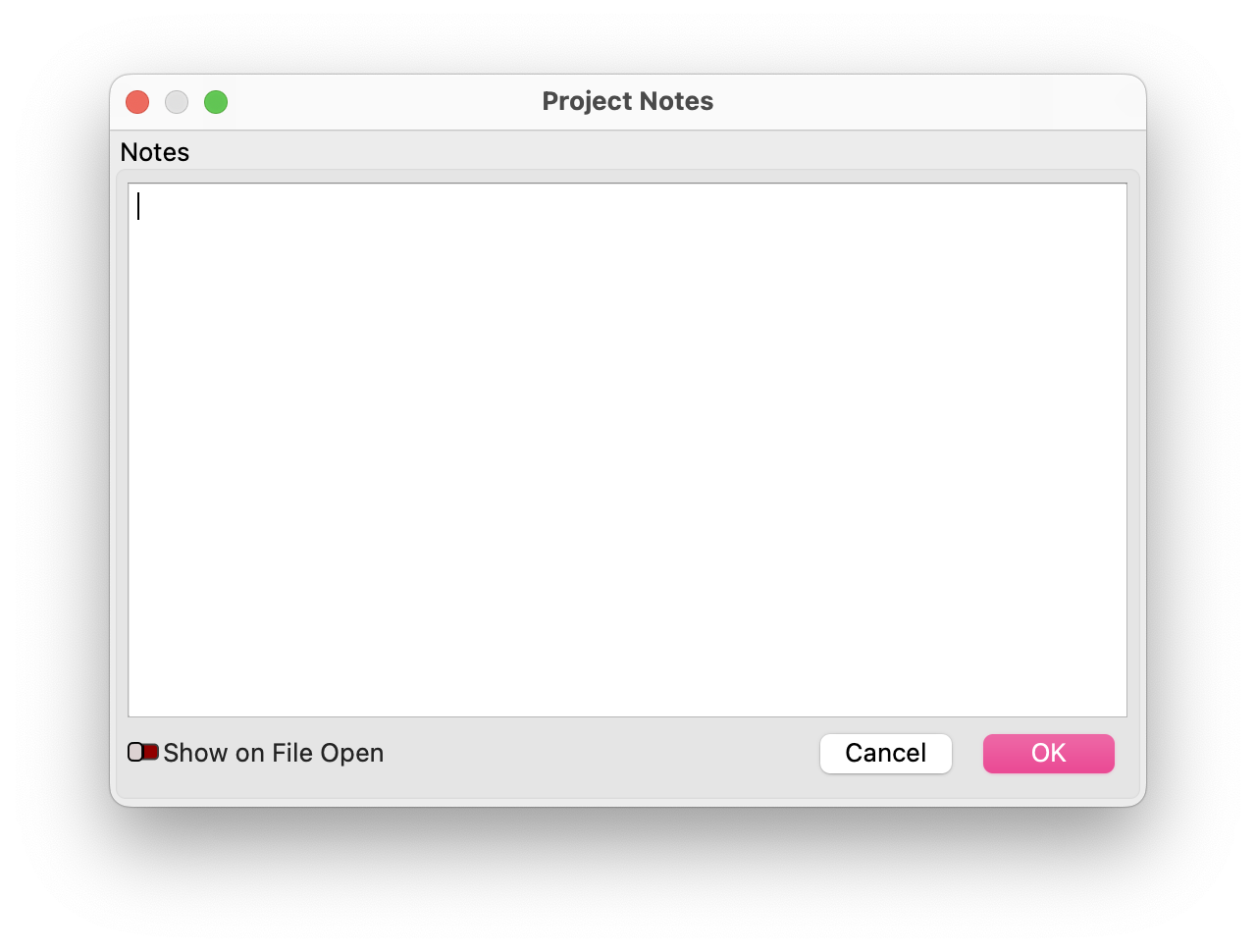This screenshot has height=952, width=1256.
Task: Click the green zoom window button
Action: point(216,102)
